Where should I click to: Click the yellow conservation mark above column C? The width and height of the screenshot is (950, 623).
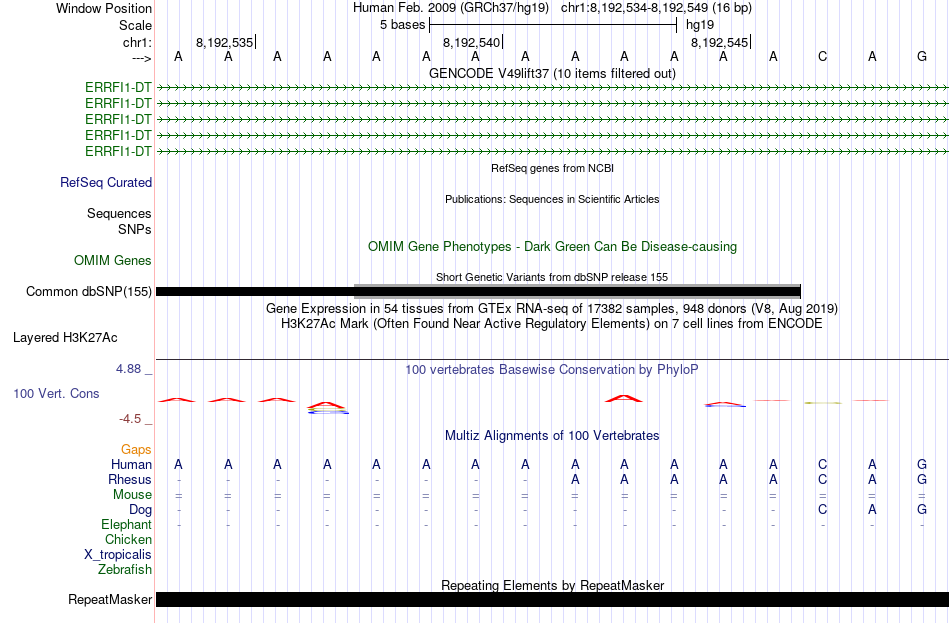823,403
